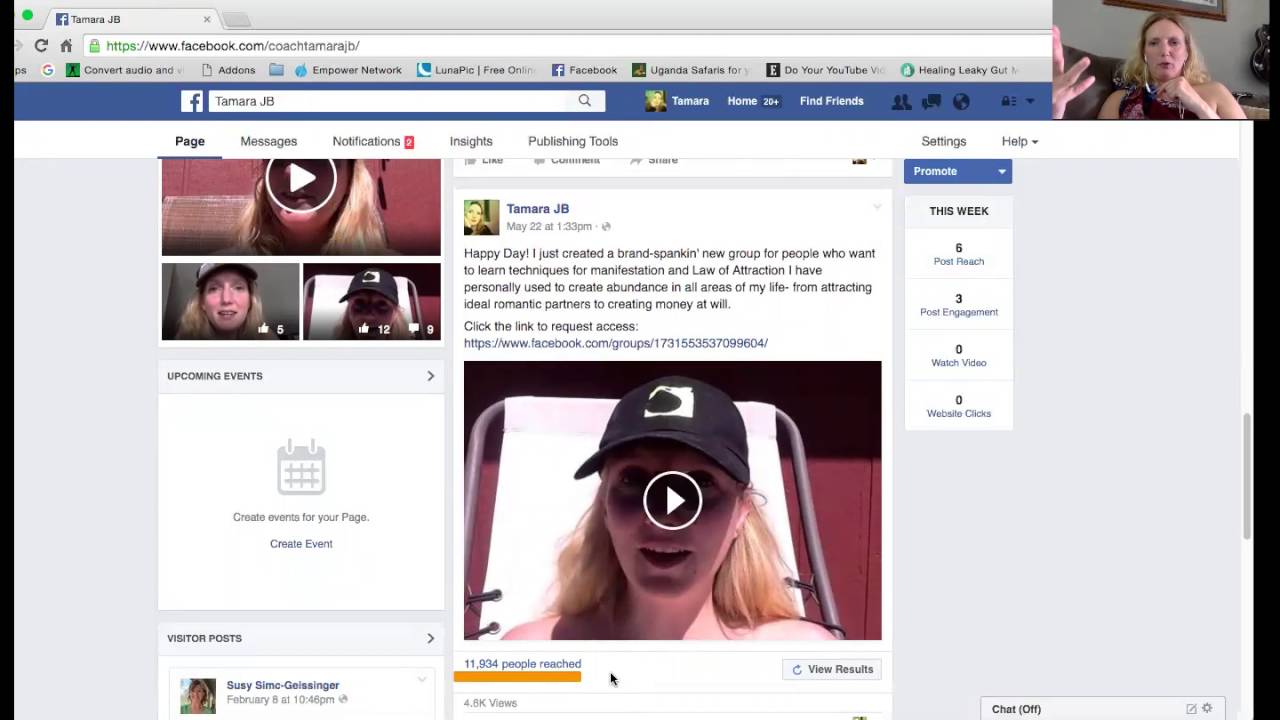
Task: Play the main post video
Action: [x=673, y=500]
